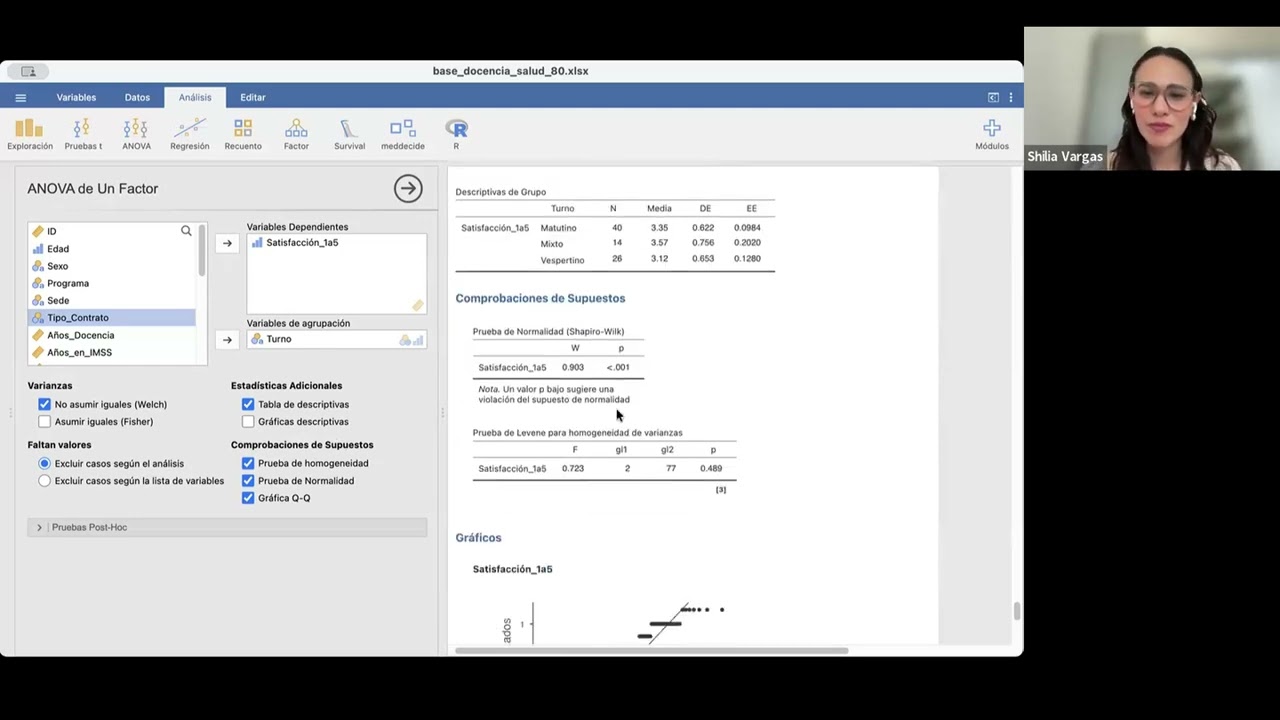The image size is (1280, 720).
Task: Click the Shapiro-Wilk W value 0.903
Action: (x=573, y=367)
